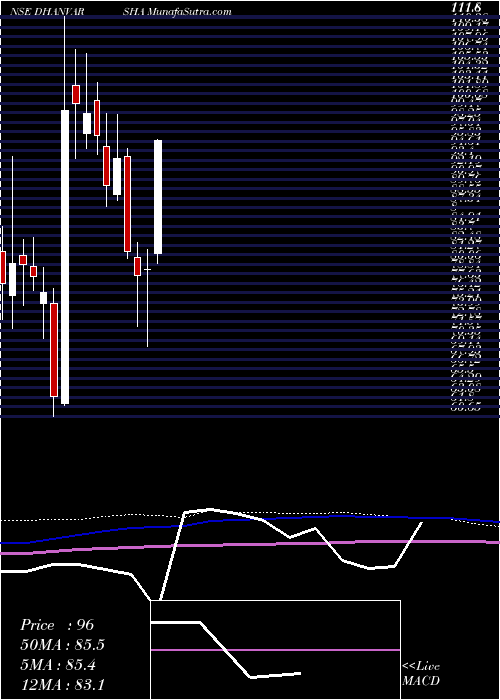This screenshot has width=500, height=700.
Task: Click the 'NSE DHANVARSHA MunafaSutra.com' chart title
Action: pyautogui.click(x=120, y=12)
